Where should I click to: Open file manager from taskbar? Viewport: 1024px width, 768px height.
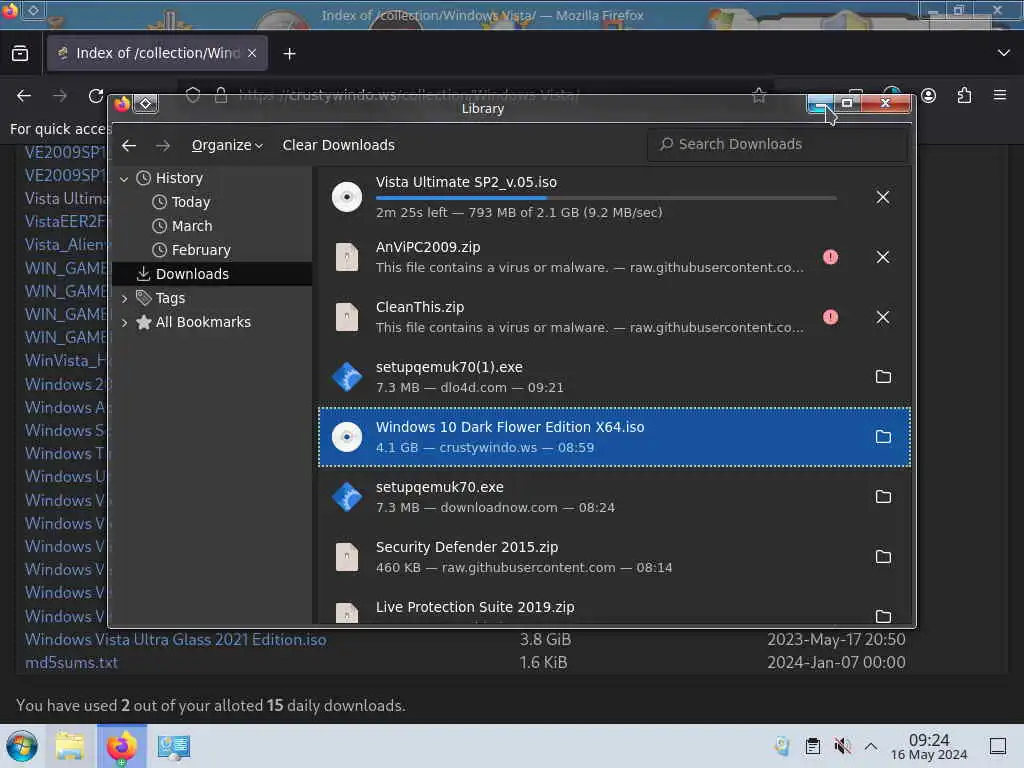(70, 746)
